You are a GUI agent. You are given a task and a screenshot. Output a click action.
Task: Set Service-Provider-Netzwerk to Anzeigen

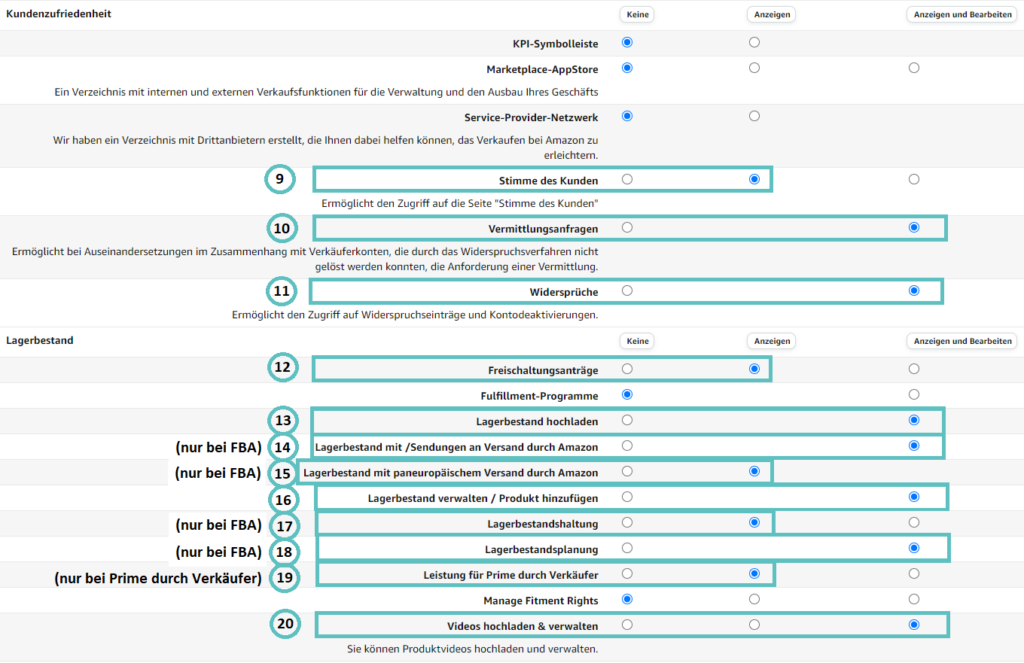click(754, 116)
